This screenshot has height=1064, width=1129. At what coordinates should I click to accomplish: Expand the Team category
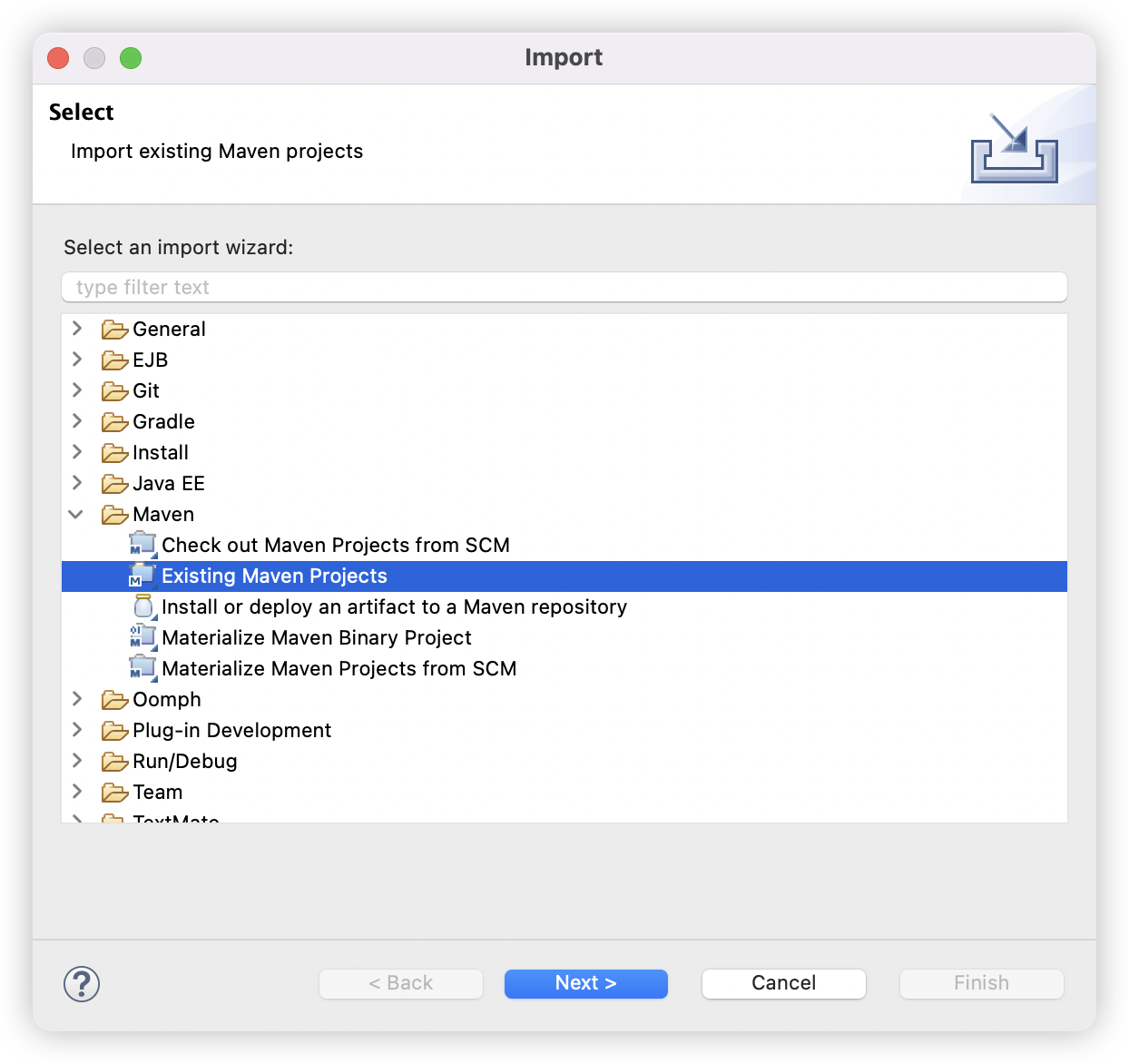[x=78, y=792]
